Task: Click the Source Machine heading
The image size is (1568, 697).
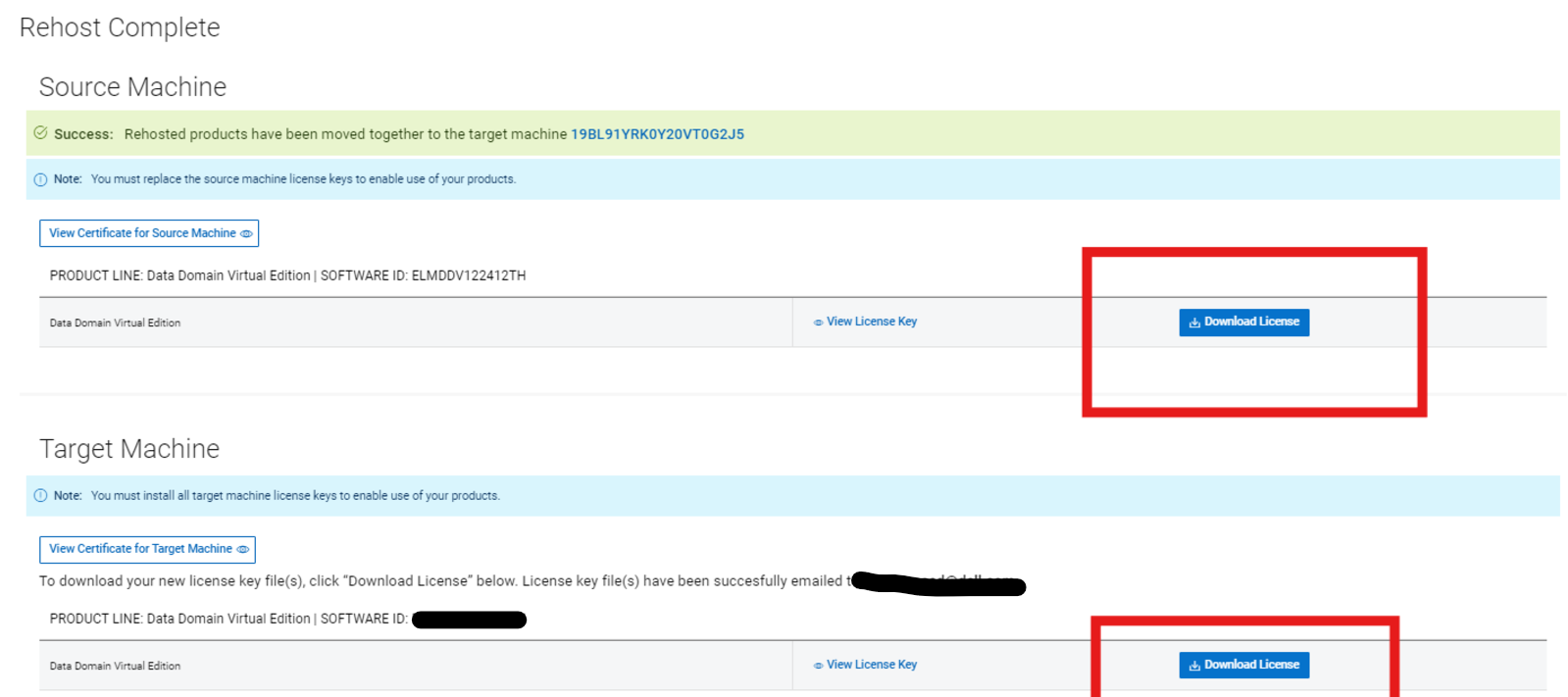Action: [132, 87]
